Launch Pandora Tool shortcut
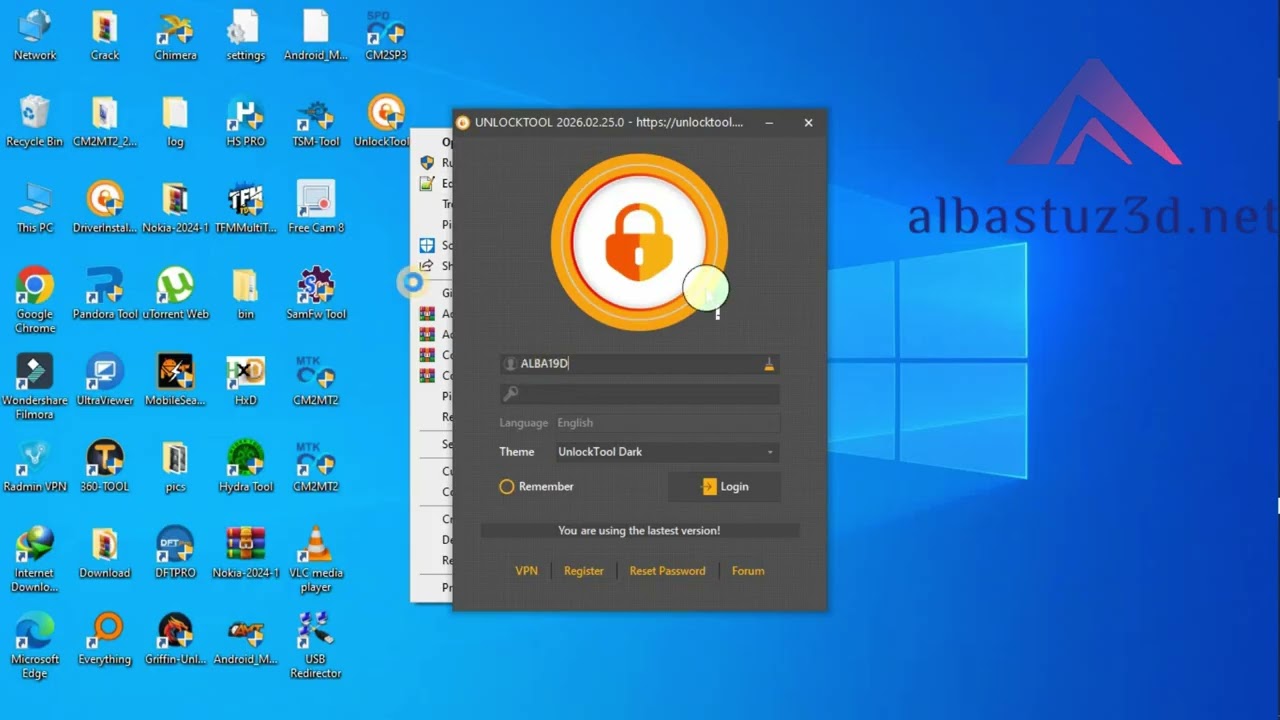The width and height of the screenshot is (1280, 720). point(105,293)
